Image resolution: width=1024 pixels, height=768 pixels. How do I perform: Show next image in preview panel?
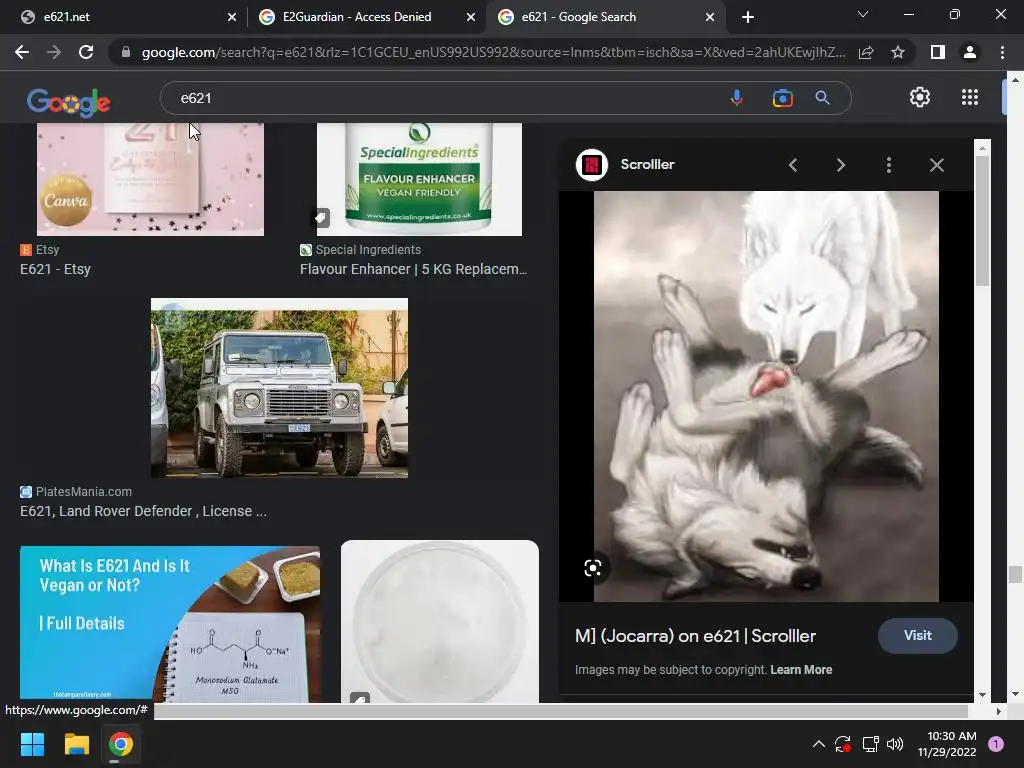point(840,165)
